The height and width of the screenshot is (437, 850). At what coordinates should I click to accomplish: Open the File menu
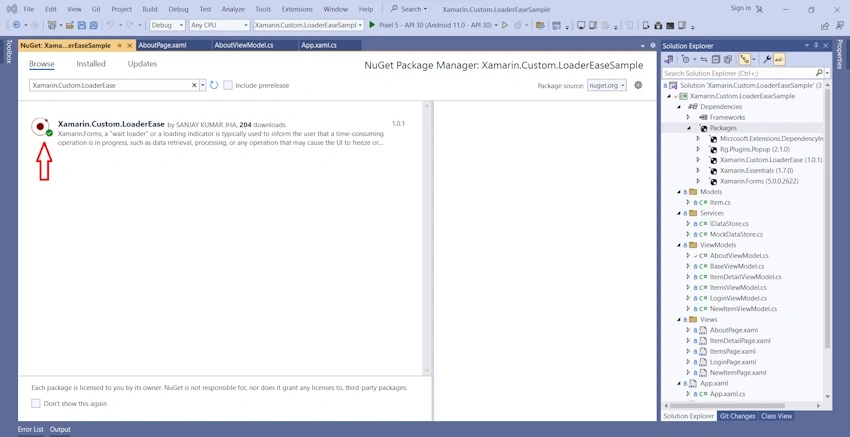(29, 9)
